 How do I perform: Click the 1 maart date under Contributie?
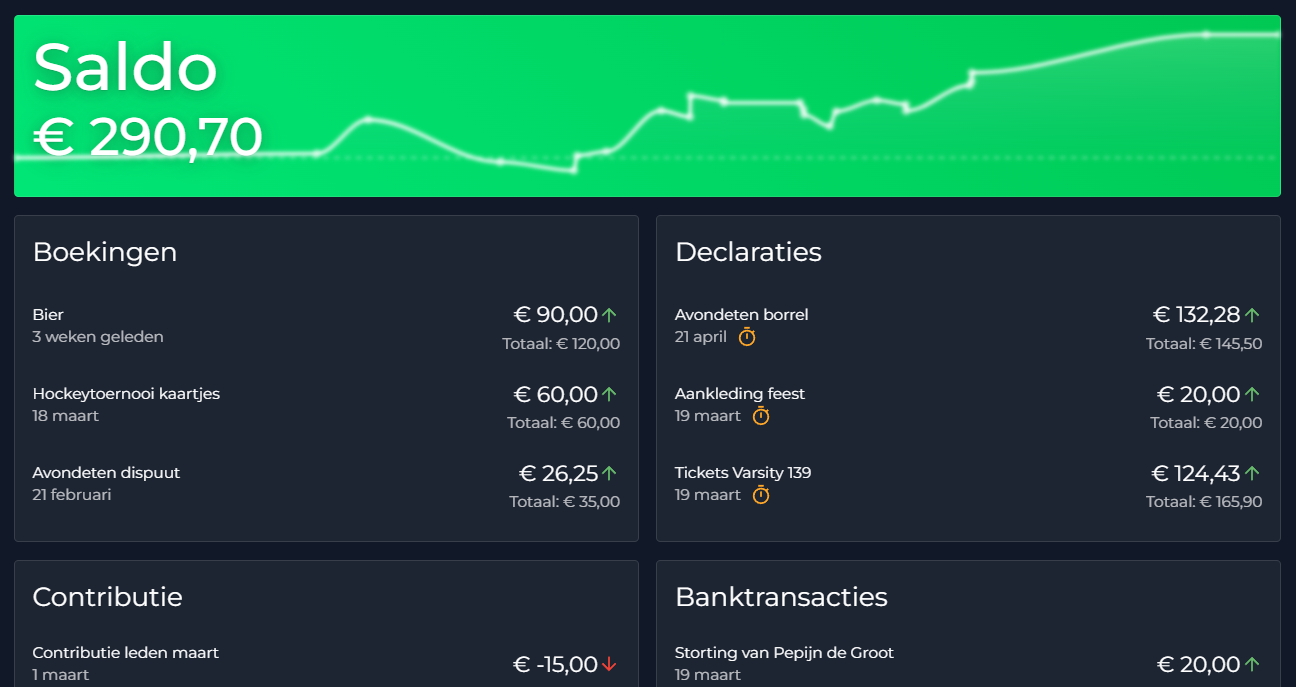[61, 675]
